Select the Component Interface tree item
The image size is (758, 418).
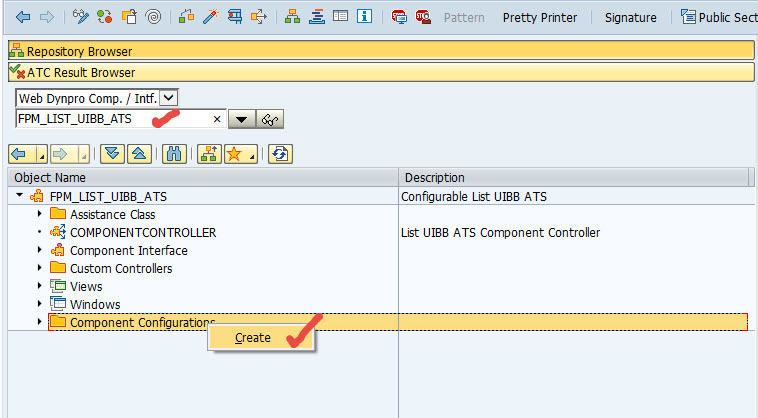pyautogui.click(x=129, y=250)
